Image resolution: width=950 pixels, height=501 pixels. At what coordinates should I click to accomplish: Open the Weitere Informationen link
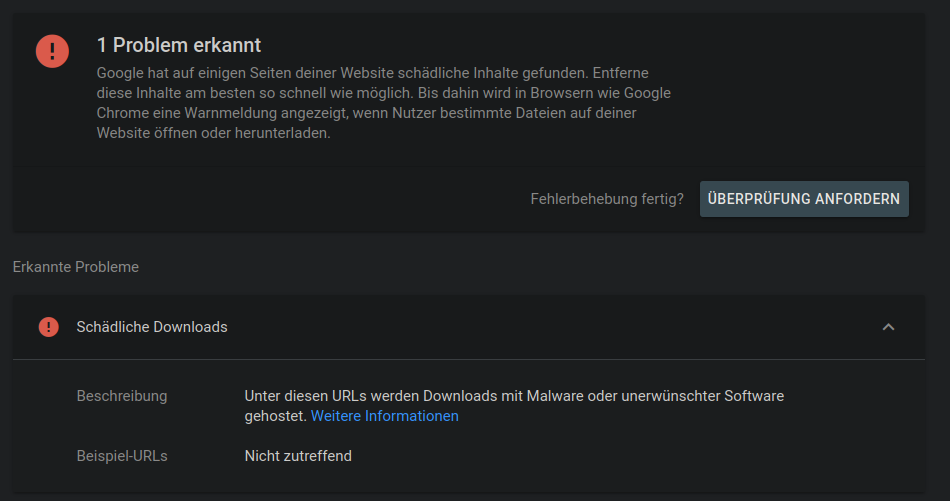pyautogui.click(x=384, y=416)
